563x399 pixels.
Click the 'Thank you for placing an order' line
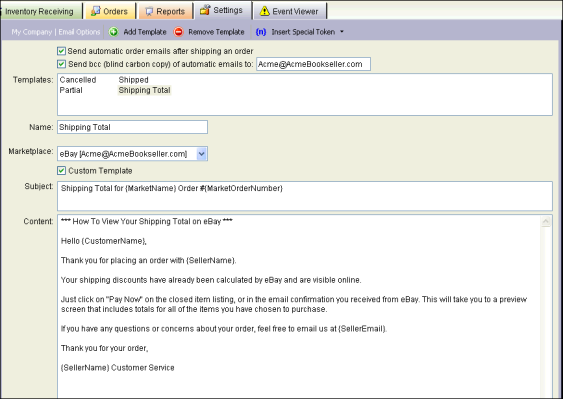click(x=149, y=260)
